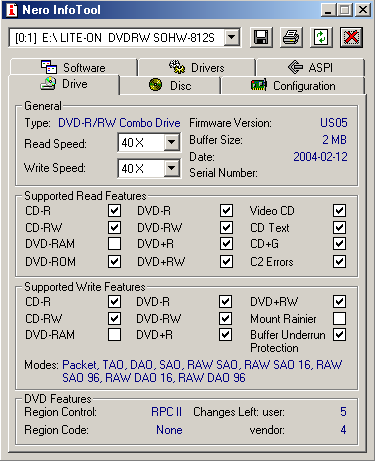Expand the Read Speed dropdown arrow
This screenshot has width=375, height=461.
point(172,142)
